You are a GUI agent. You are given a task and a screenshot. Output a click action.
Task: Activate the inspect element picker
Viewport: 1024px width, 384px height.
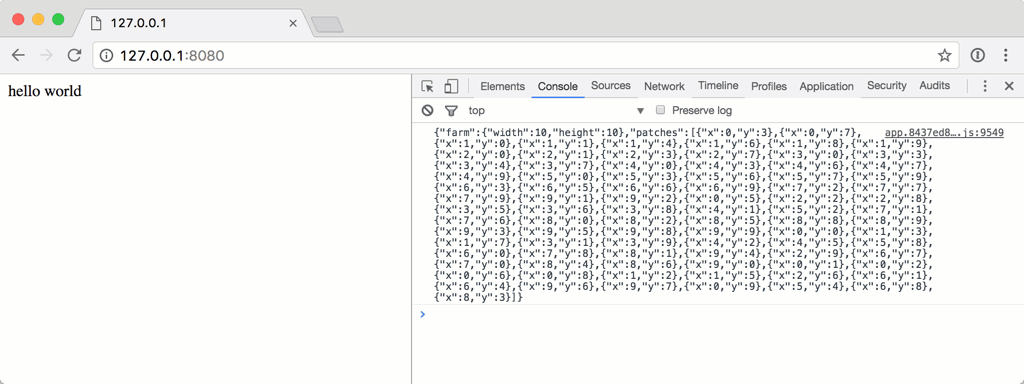[428, 86]
